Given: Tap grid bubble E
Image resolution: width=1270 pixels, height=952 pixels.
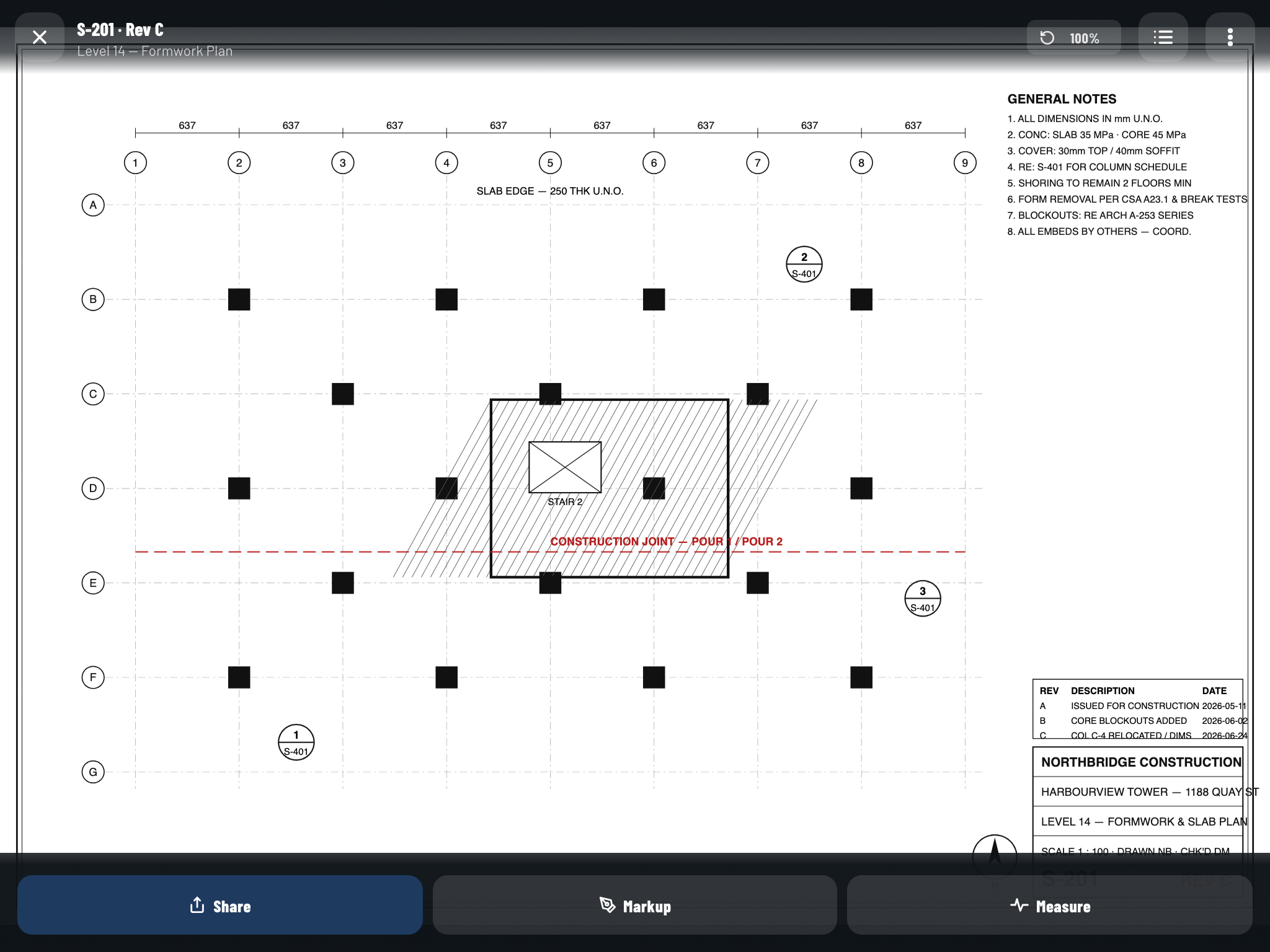Looking at the screenshot, I should pos(93,583).
